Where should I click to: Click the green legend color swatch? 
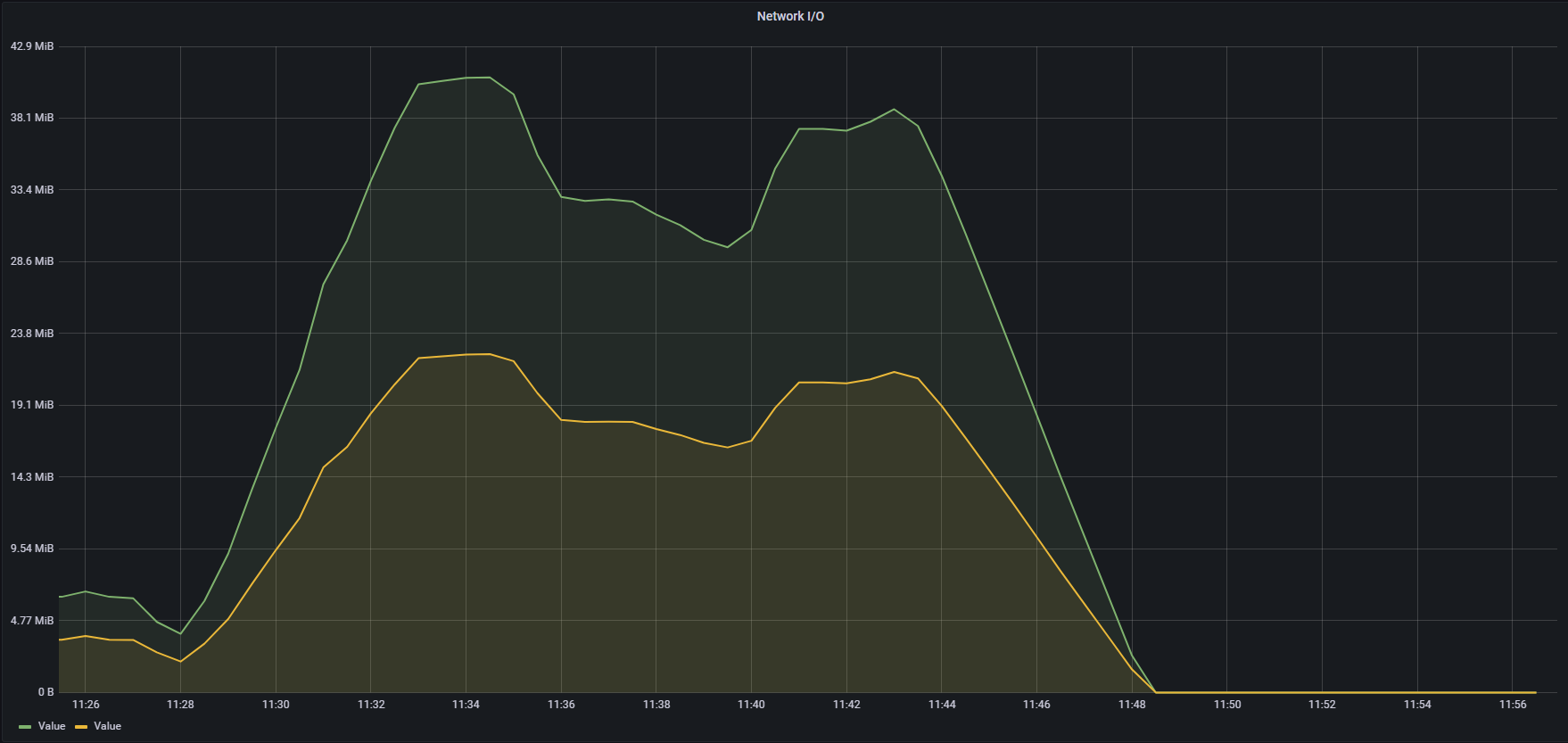[x=25, y=727]
